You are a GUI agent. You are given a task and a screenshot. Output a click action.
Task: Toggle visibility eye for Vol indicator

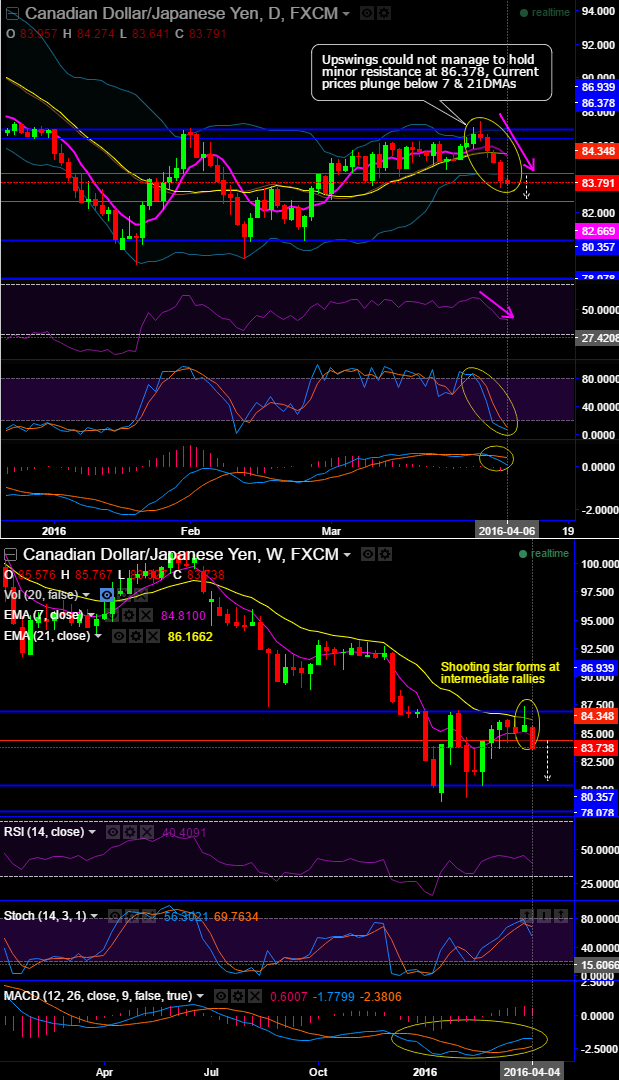[106, 594]
